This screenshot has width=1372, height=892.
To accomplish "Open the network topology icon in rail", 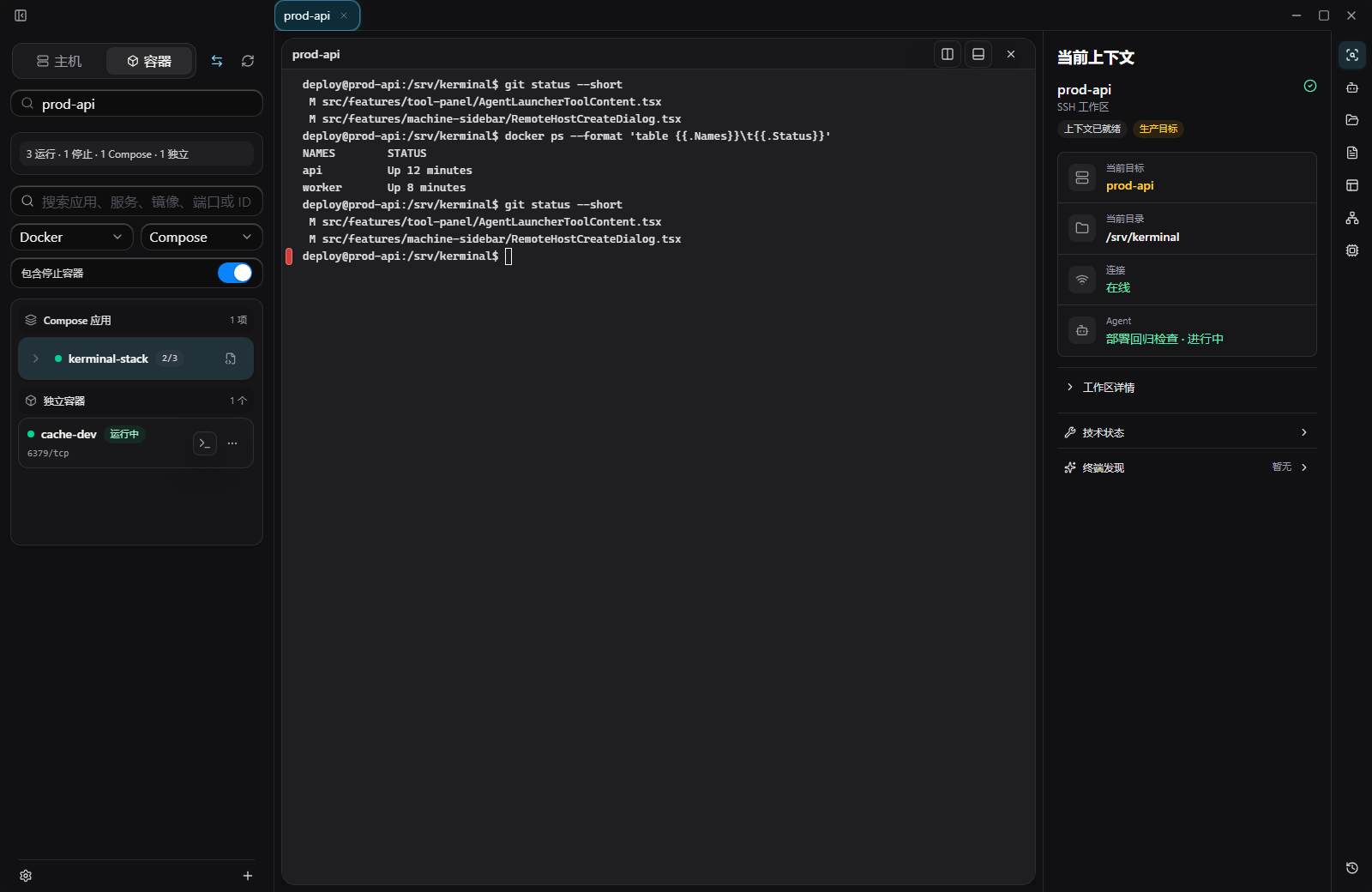I will click(x=1352, y=218).
